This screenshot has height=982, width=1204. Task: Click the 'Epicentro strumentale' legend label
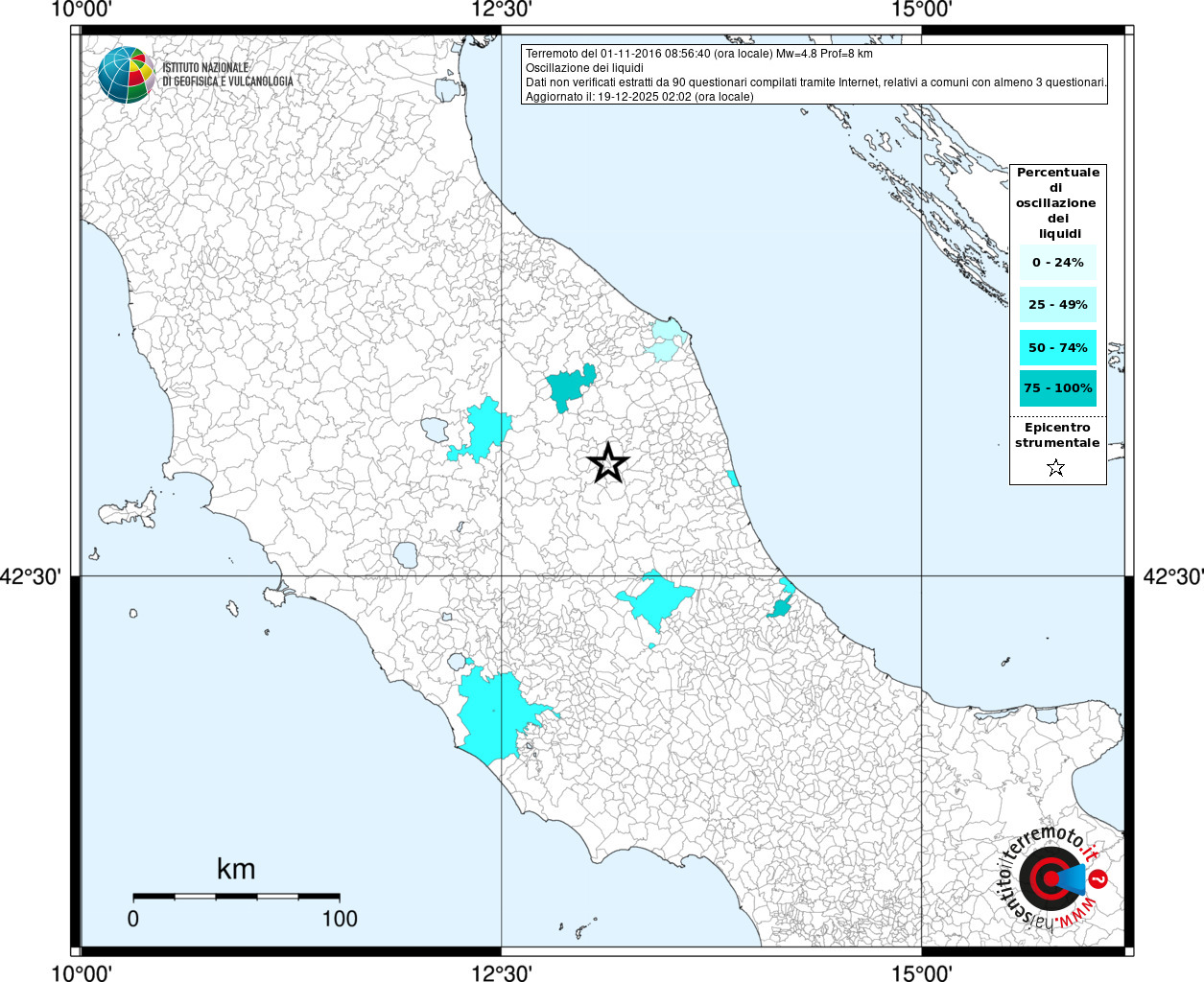coord(1057,435)
